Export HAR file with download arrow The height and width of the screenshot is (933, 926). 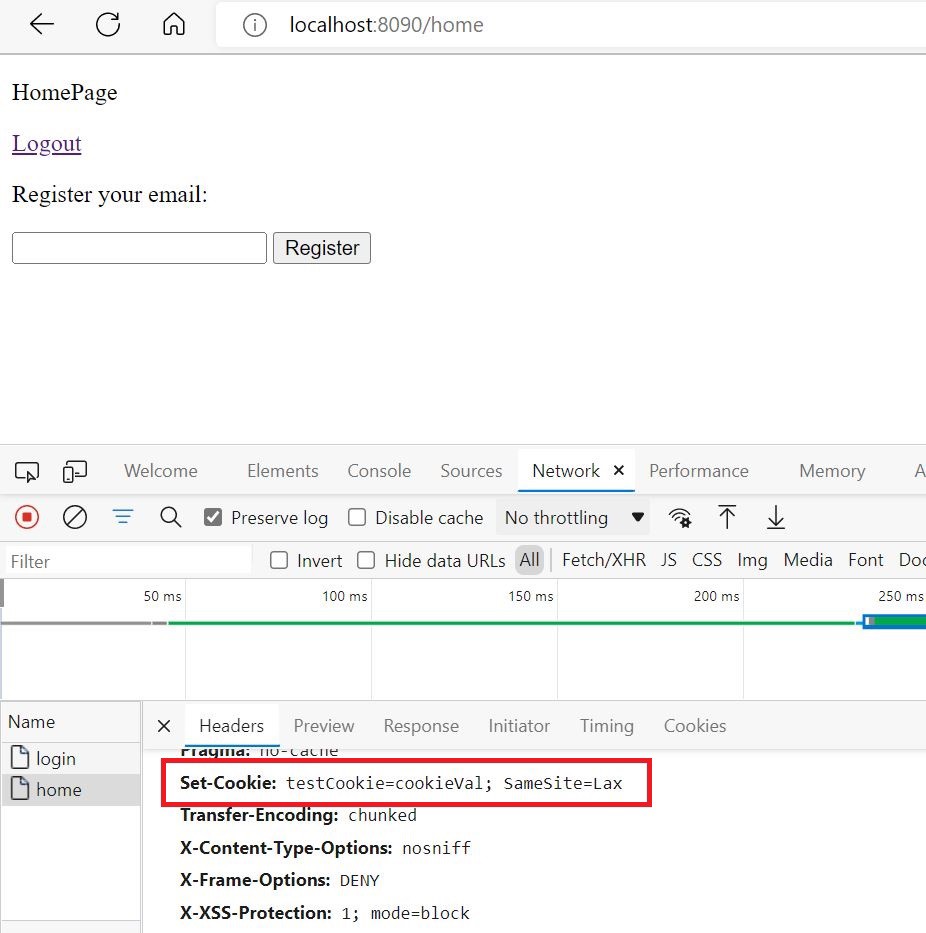[775, 517]
